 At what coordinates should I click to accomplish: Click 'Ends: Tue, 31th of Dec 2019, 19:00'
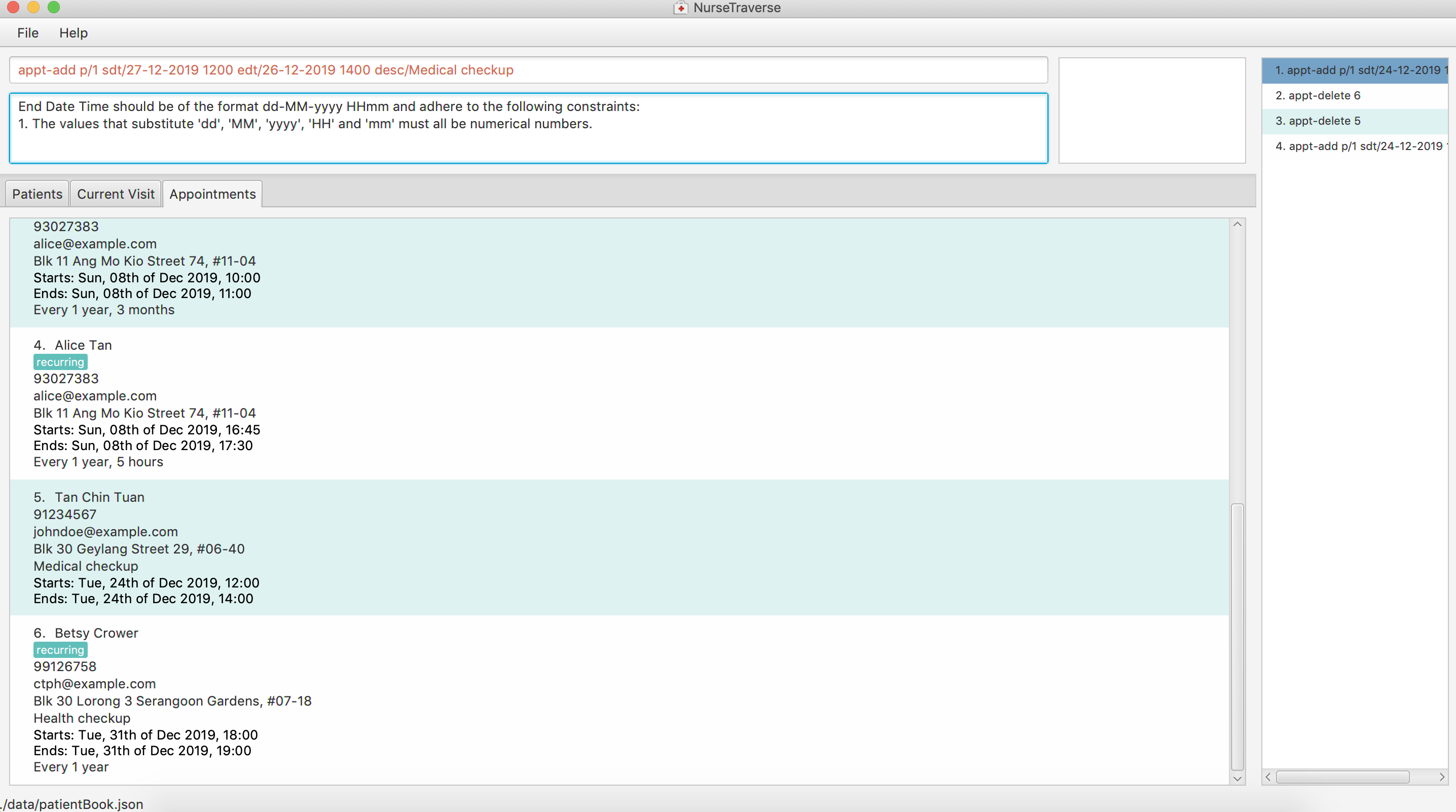[x=142, y=750]
